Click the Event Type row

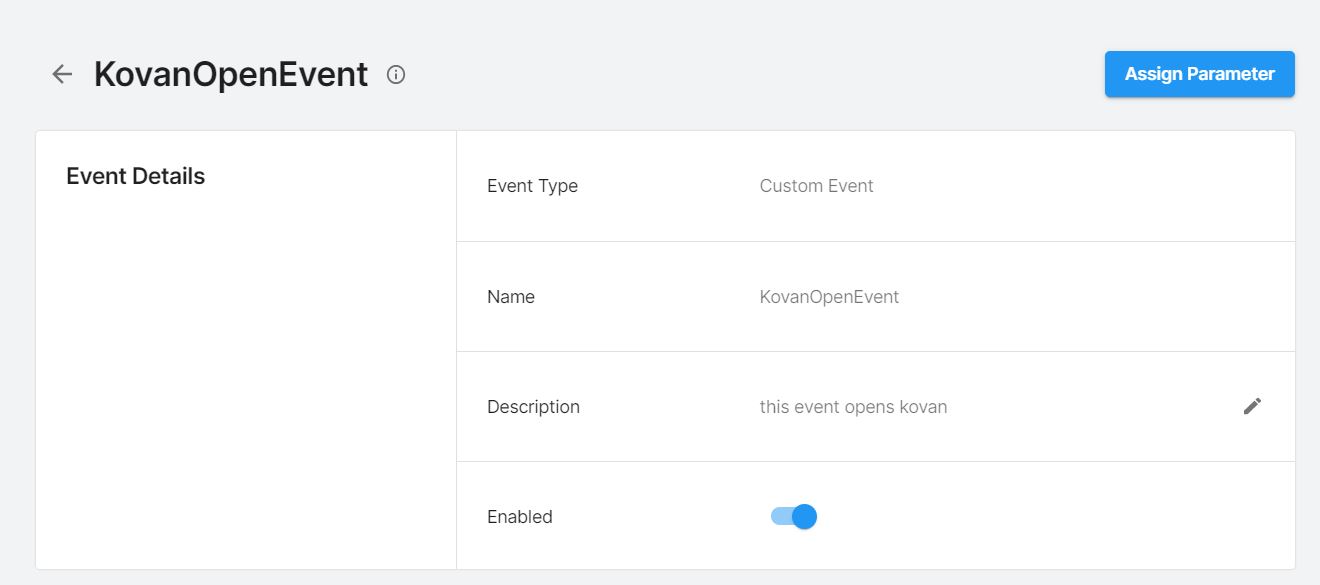click(532, 186)
